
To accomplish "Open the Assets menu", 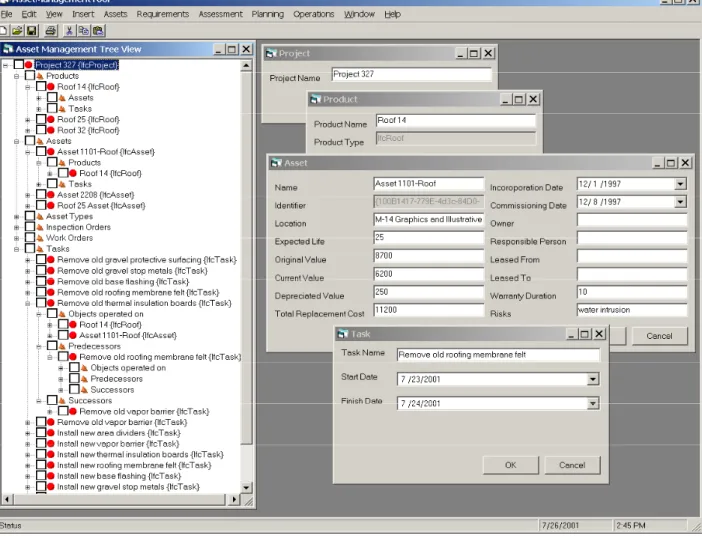I will point(116,14).
